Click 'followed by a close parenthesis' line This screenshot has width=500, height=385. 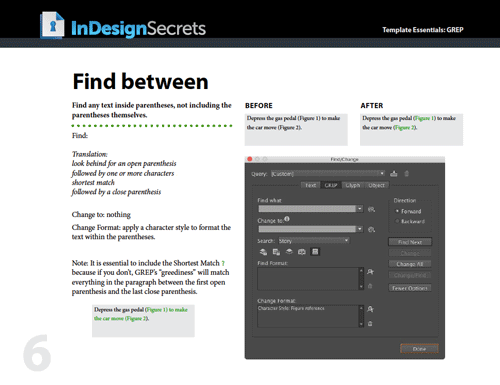pyautogui.click(x=116, y=192)
